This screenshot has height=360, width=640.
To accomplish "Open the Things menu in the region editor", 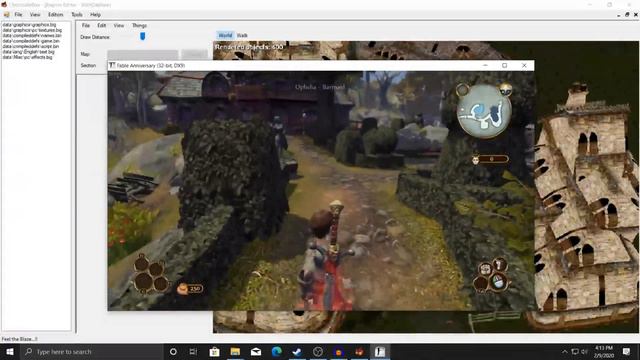I will point(139,25).
